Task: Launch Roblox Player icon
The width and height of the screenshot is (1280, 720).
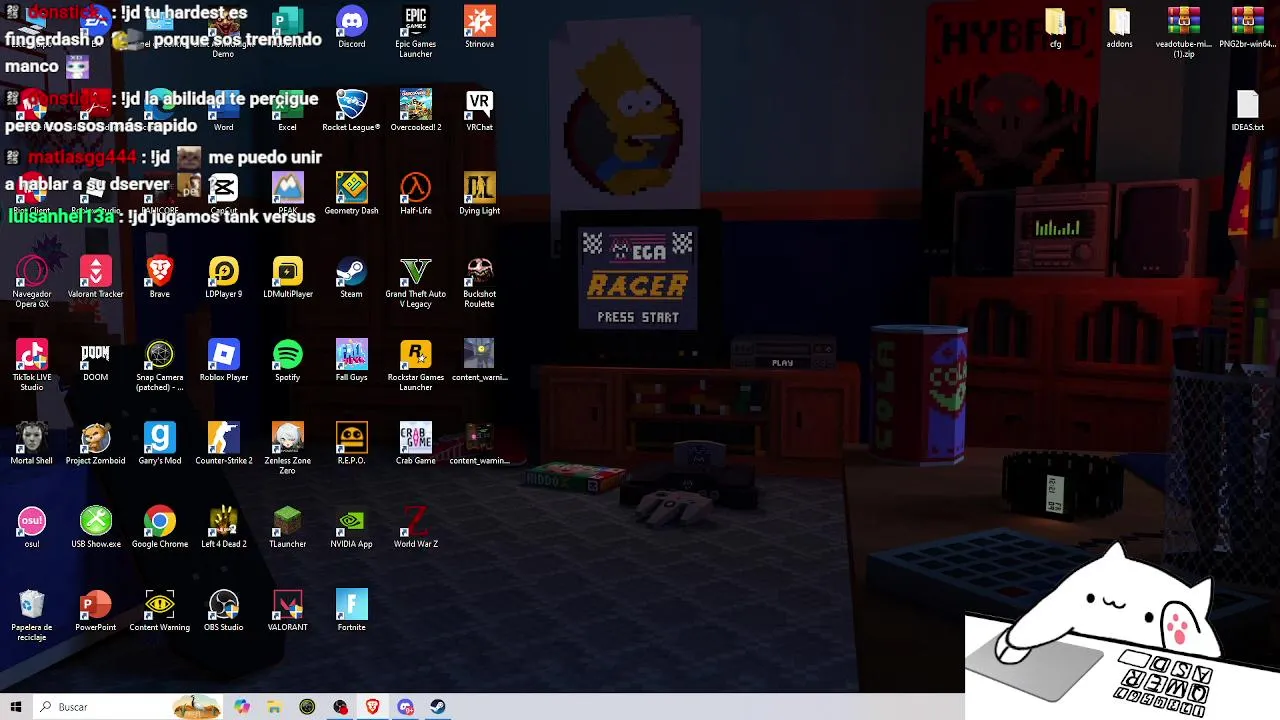Action: pyautogui.click(x=223, y=360)
